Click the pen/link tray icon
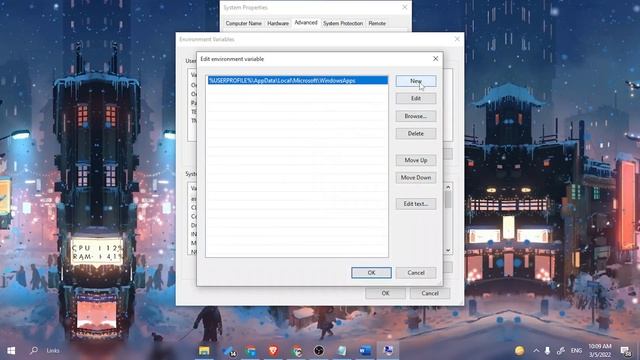Screen dimensions: 640x360 tap(561, 351)
